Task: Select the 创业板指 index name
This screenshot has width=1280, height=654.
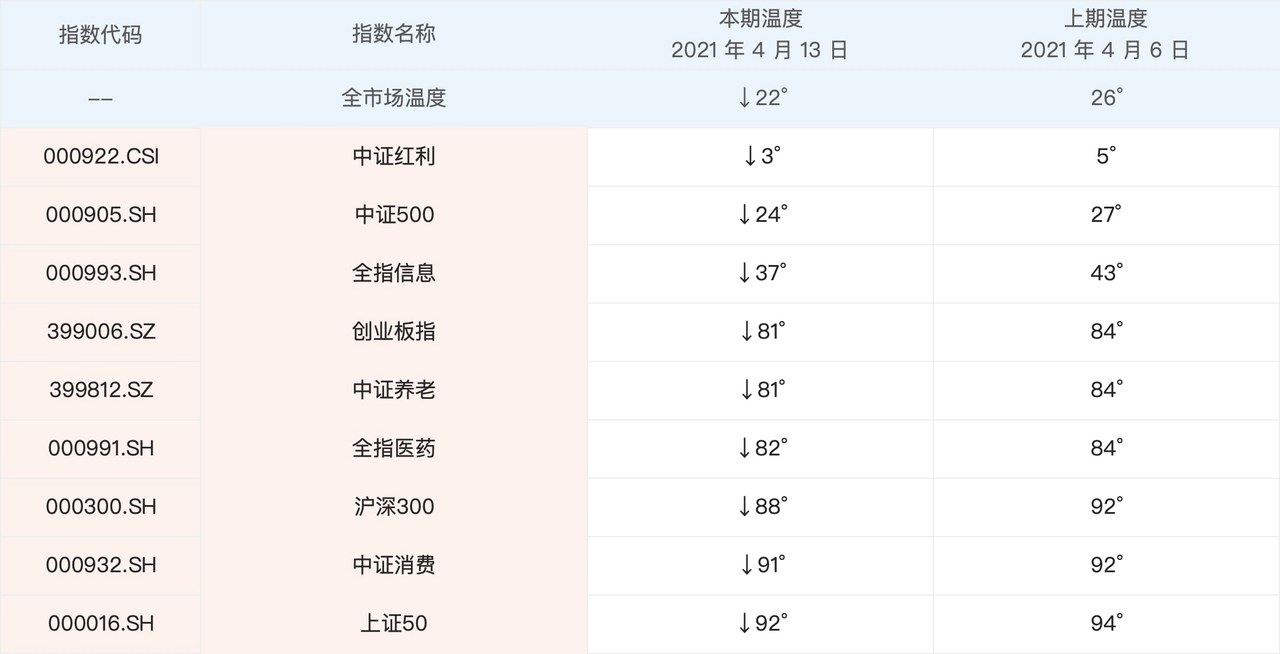Action: [393, 331]
